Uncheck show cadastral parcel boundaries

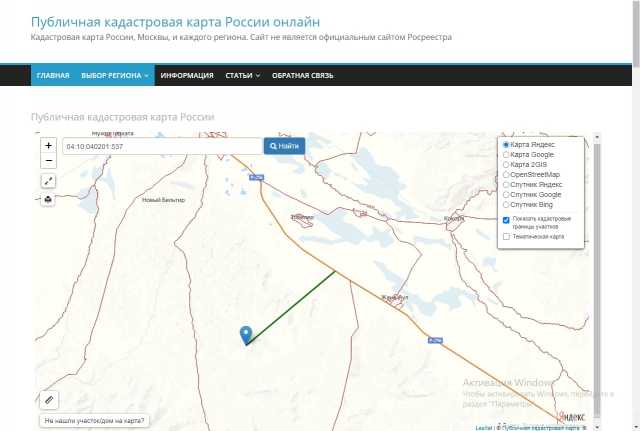coord(506,220)
